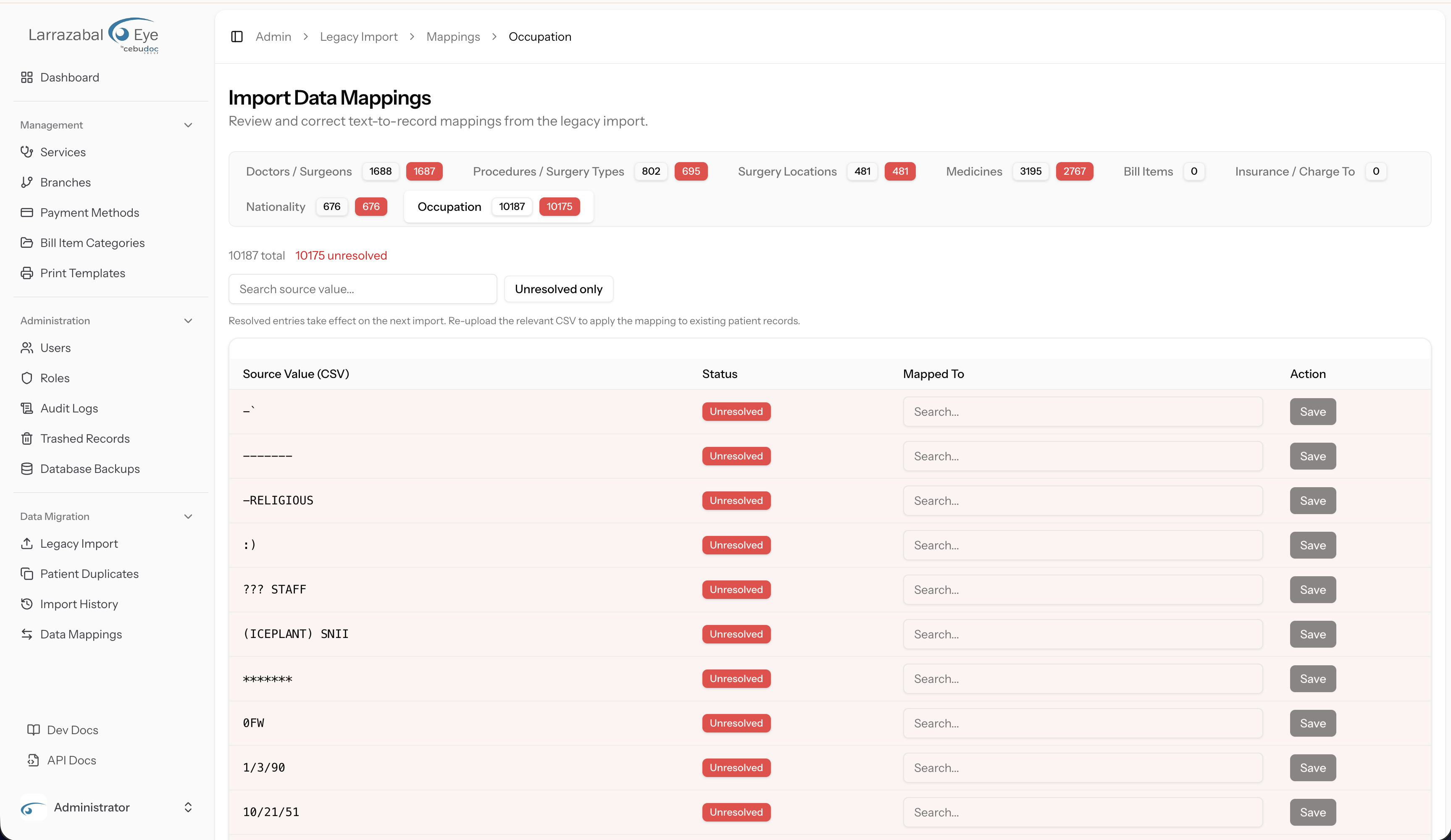Click the Roles shield icon
The height and width of the screenshot is (840, 1451).
[26, 378]
